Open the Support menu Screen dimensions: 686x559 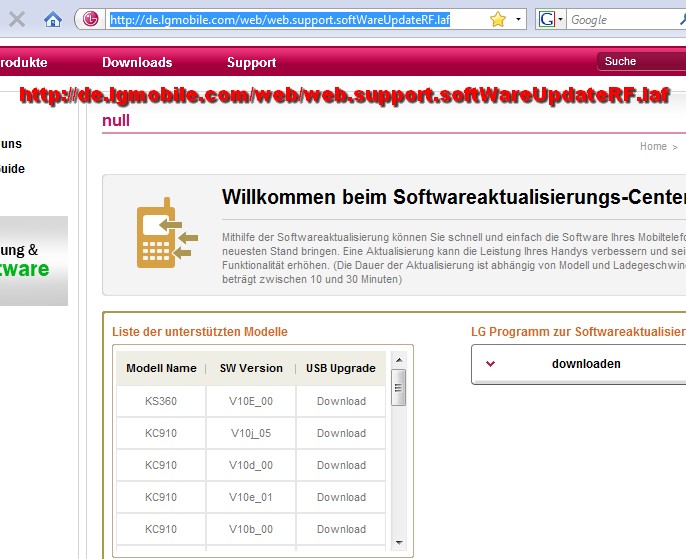coord(252,62)
